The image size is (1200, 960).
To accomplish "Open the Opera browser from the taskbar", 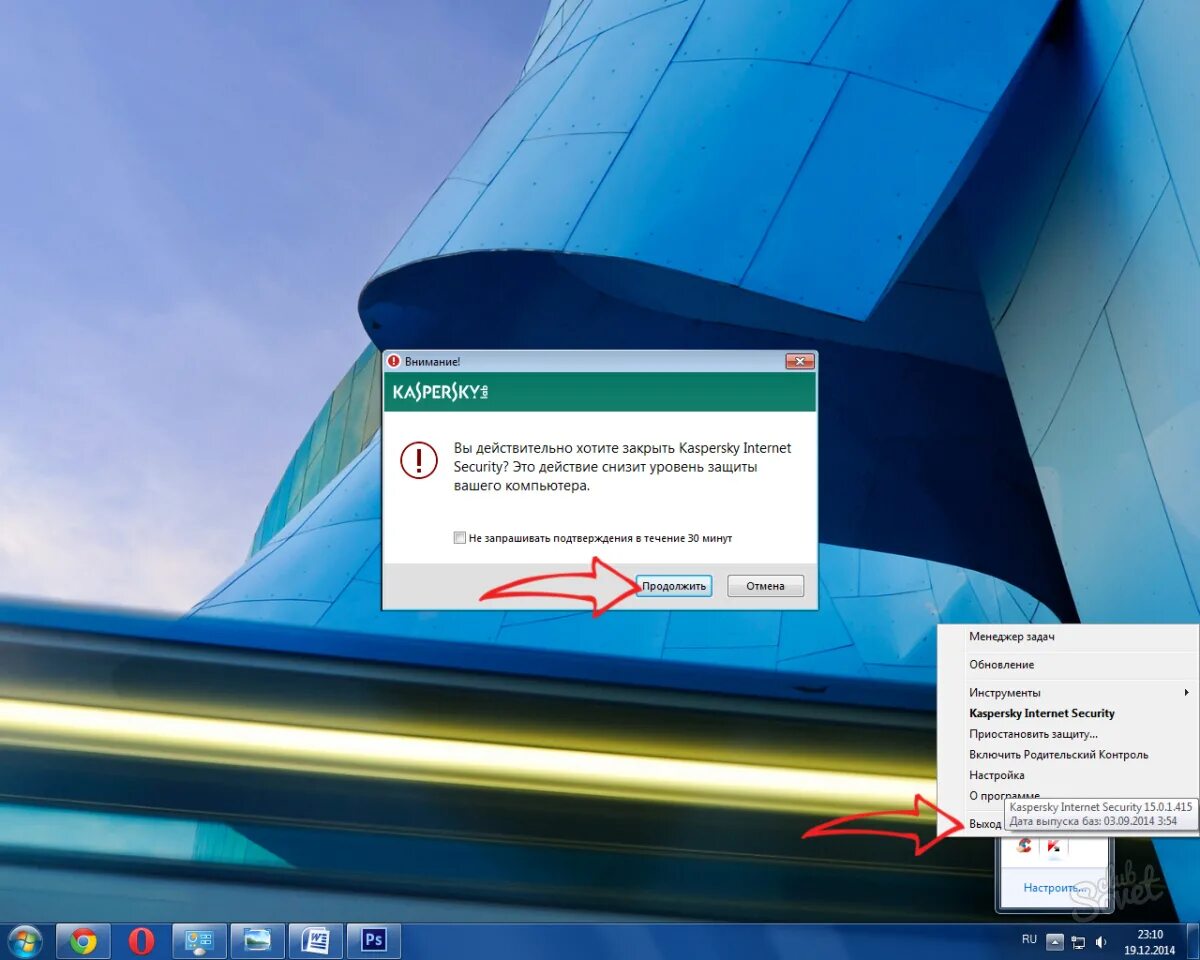I will [x=141, y=941].
